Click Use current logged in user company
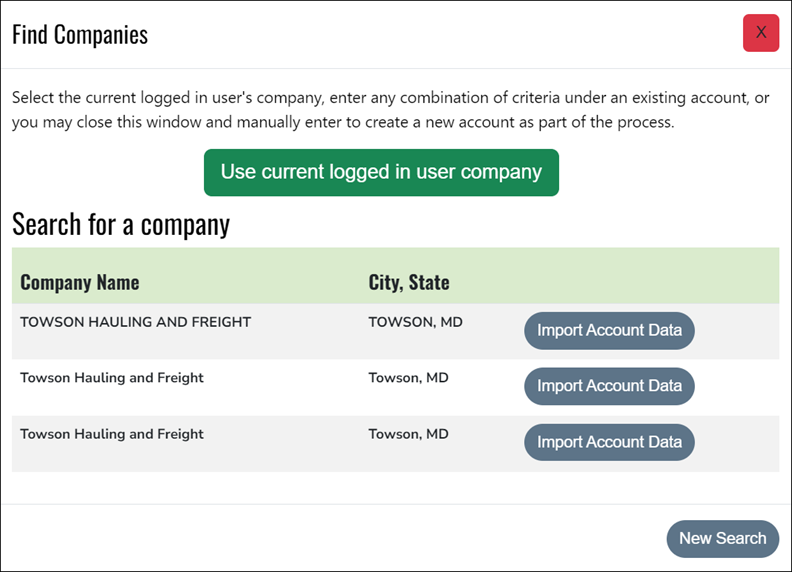792x572 pixels. click(x=381, y=172)
